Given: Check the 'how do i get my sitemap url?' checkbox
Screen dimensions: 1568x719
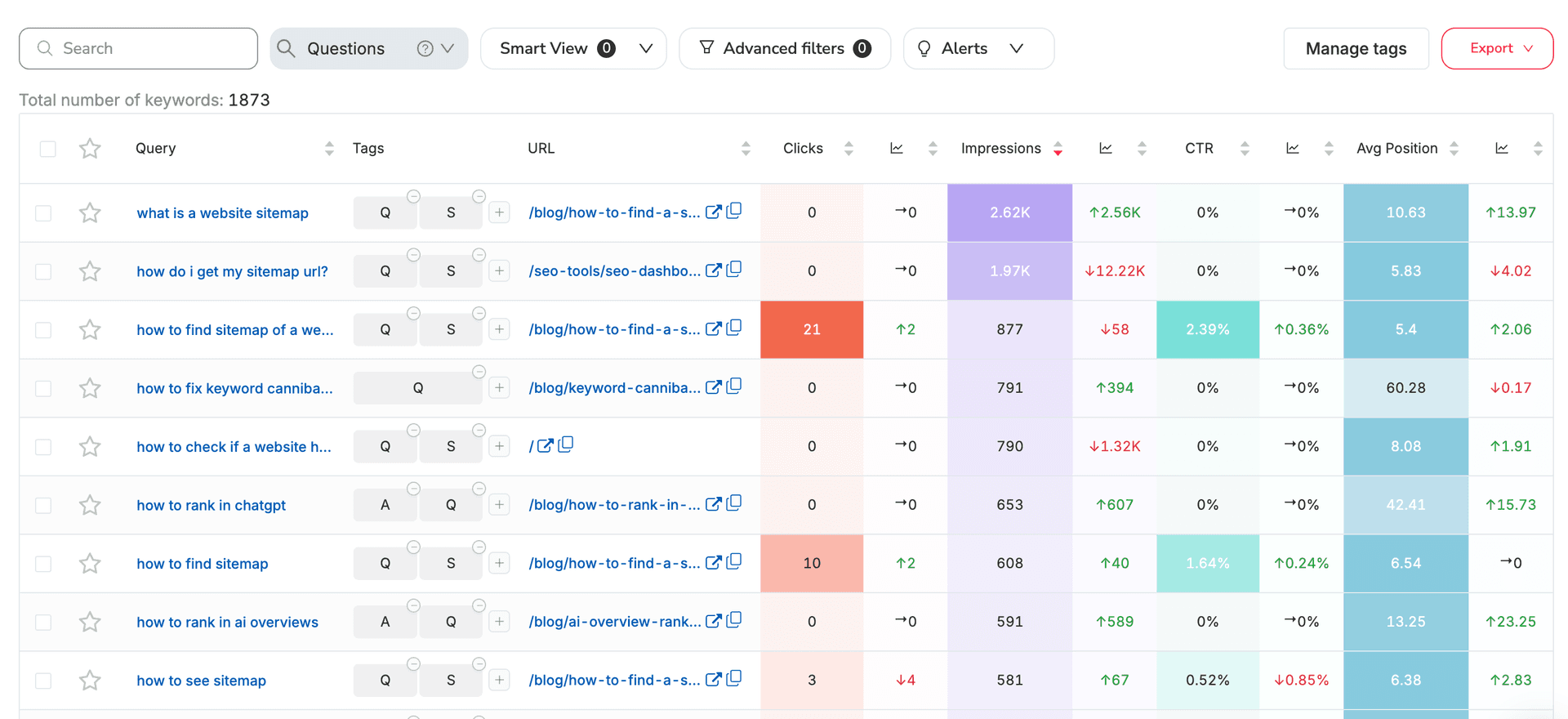Looking at the screenshot, I should [43, 271].
